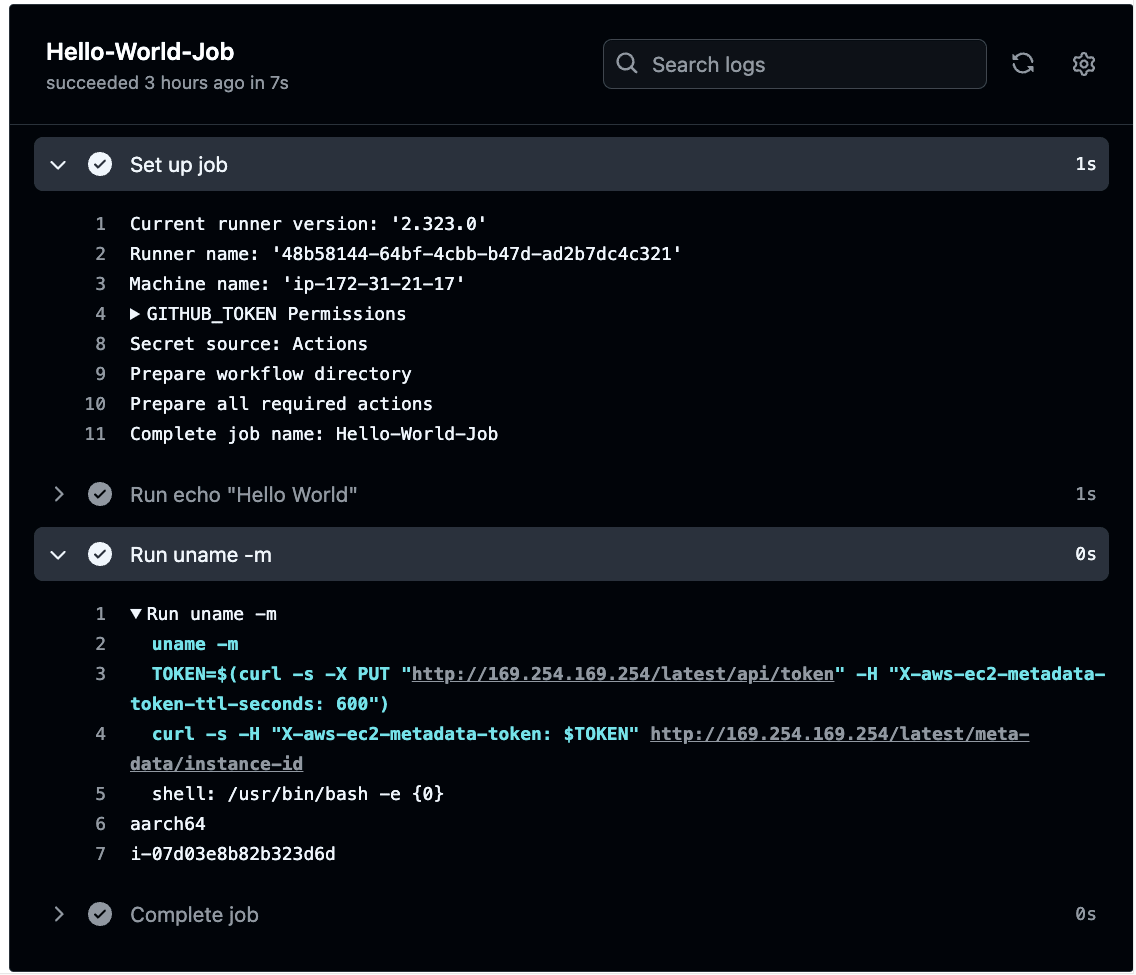This screenshot has height=975, width=1136.
Task: Select the Run echo "Hello World" step title
Action: (243, 495)
